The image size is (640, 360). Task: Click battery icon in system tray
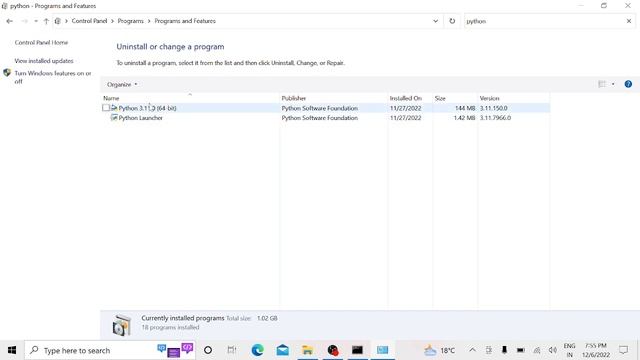point(520,350)
